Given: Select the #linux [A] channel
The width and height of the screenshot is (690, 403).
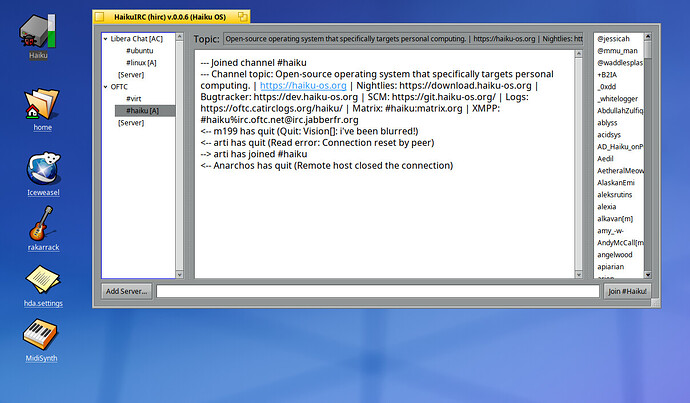Looking at the screenshot, I should coord(141,62).
